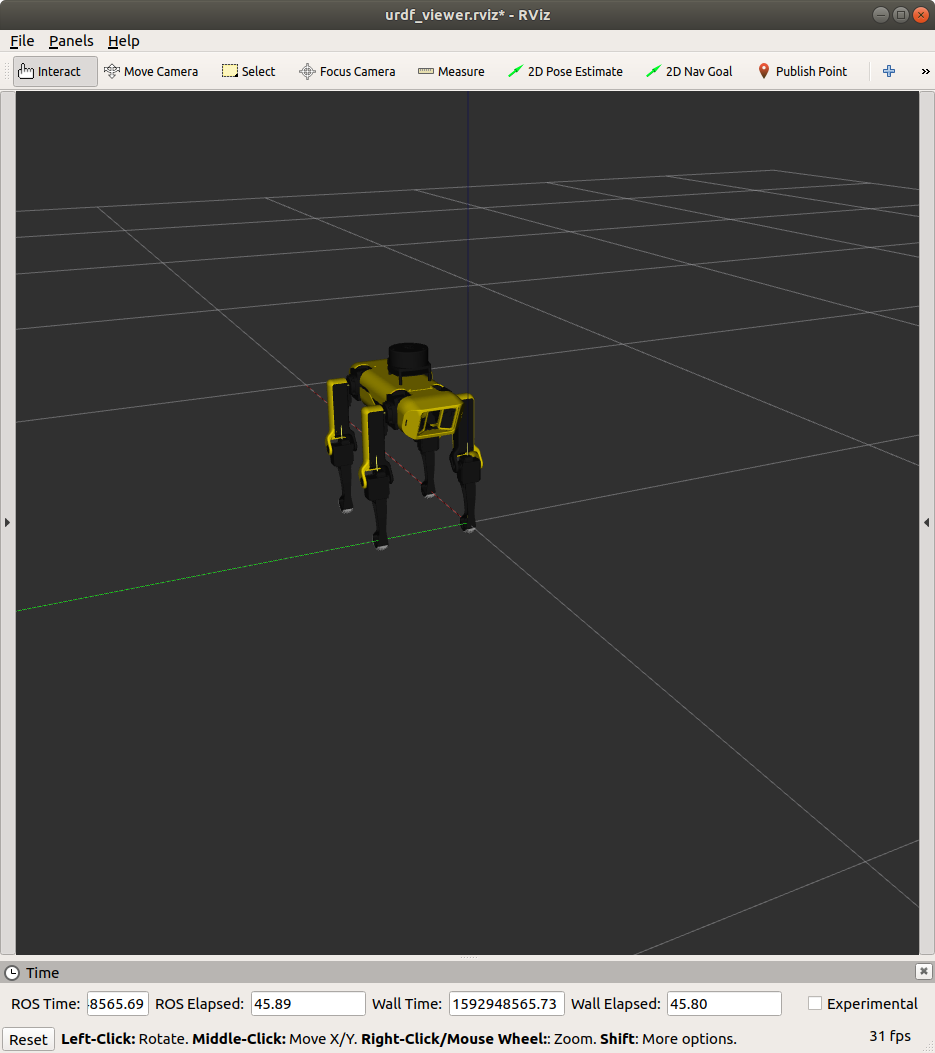This screenshot has height=1053, width=935.
Task: Click the Reset button
Action: tap(28, 1040)
